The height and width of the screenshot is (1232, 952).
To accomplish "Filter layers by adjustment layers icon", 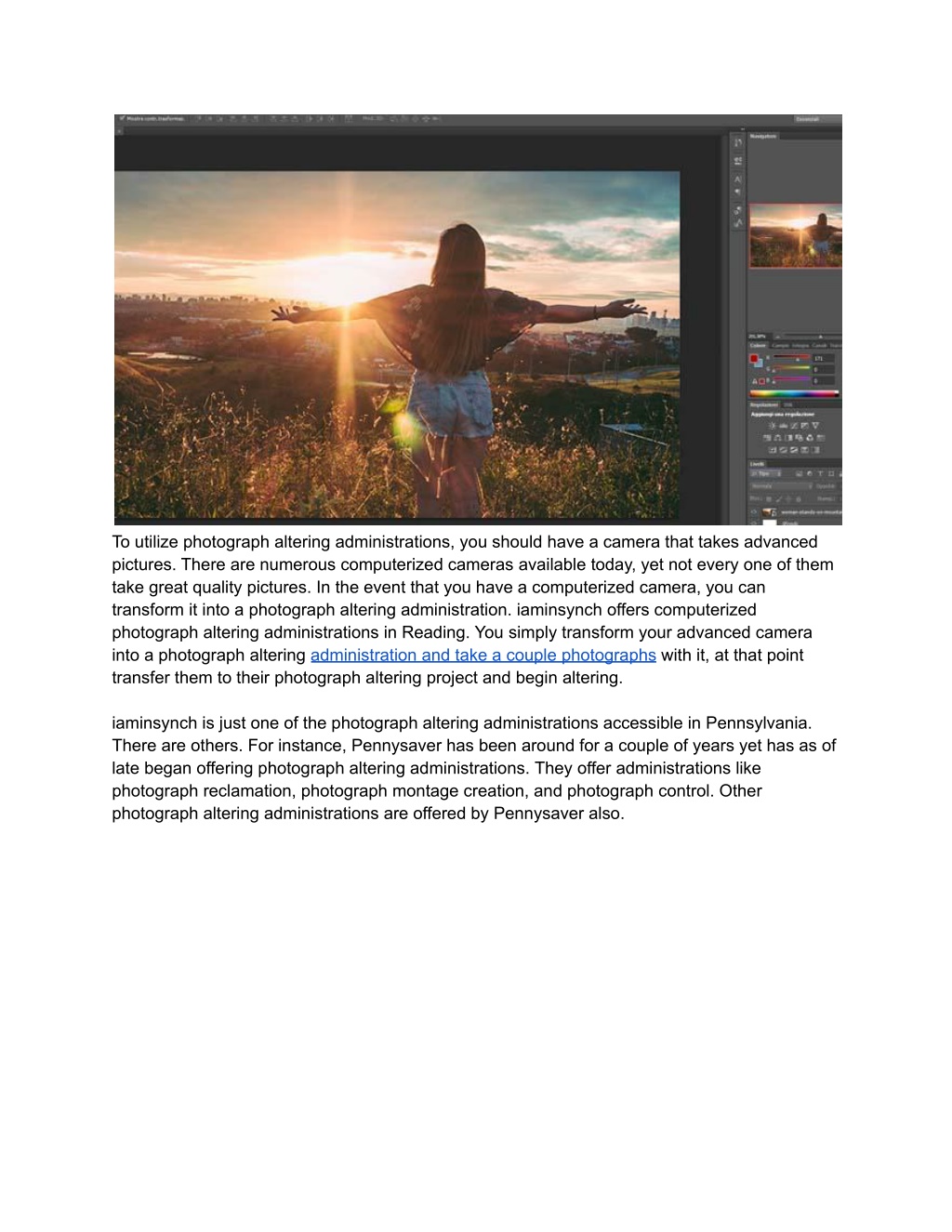I will [810, 474].
